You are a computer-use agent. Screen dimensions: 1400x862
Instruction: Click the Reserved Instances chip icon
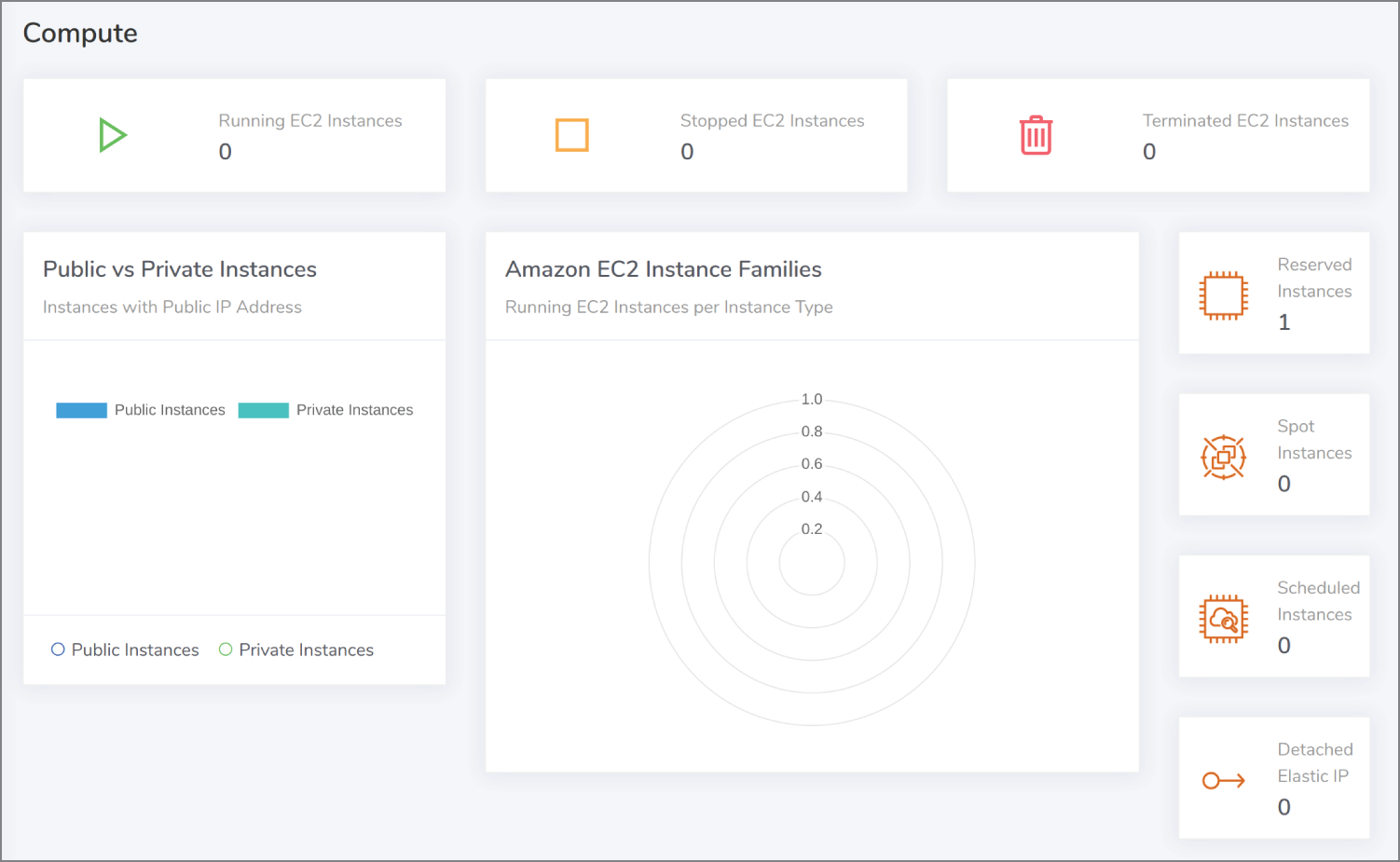coord(1223,295)
